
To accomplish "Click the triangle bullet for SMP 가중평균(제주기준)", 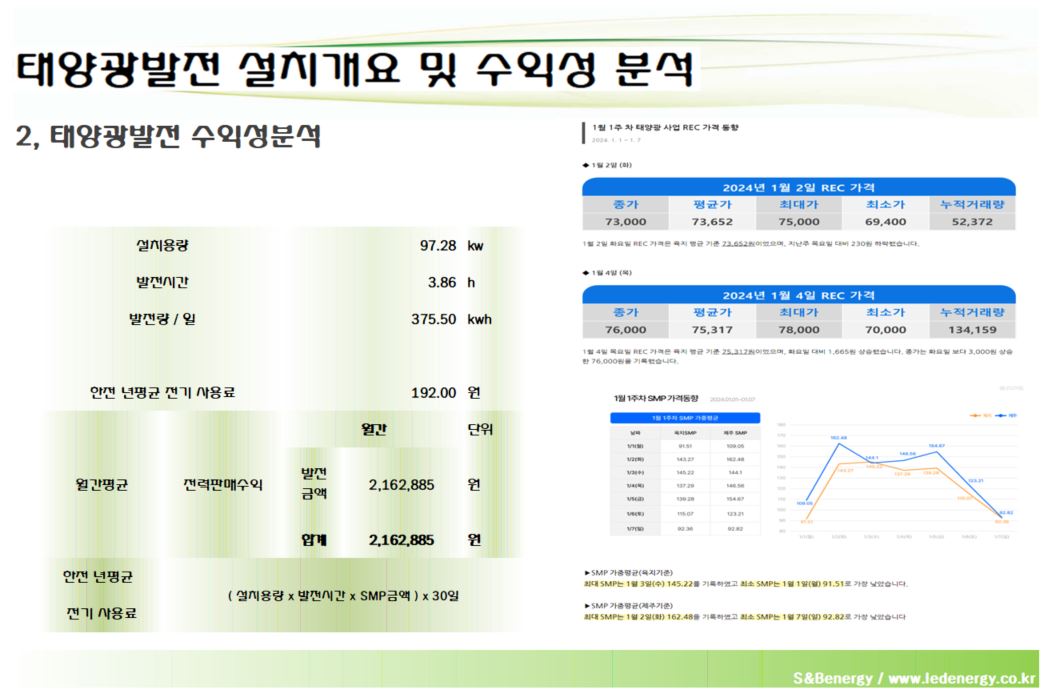I will point(587,606).
